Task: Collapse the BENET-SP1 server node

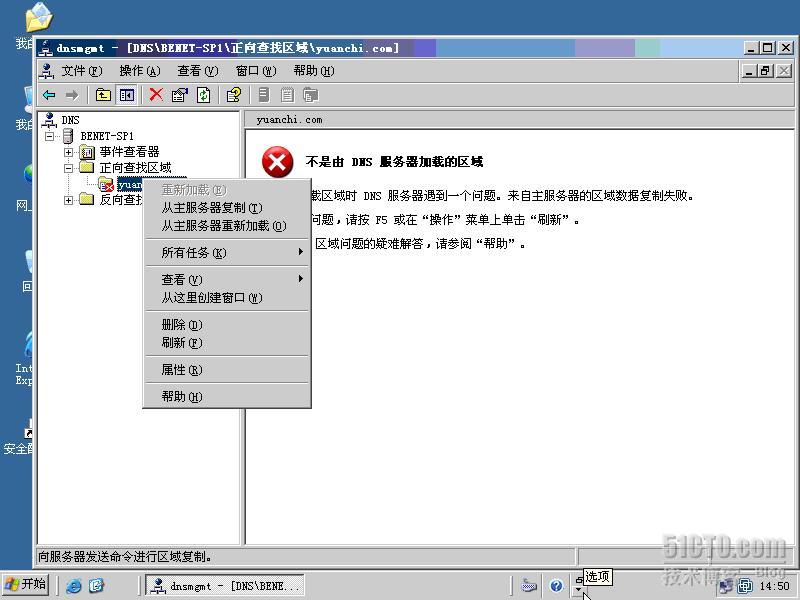Action: point(49,136)
